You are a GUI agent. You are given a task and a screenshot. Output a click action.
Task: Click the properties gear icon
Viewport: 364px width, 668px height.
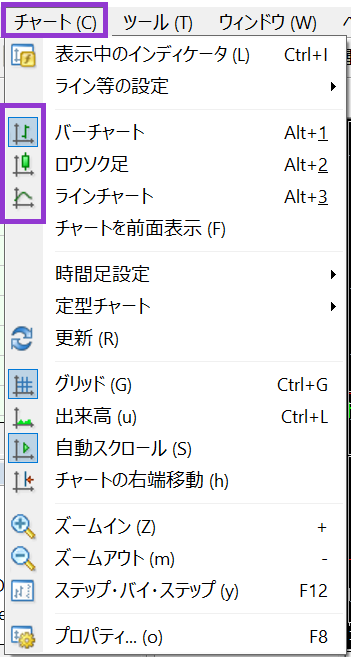23,636
